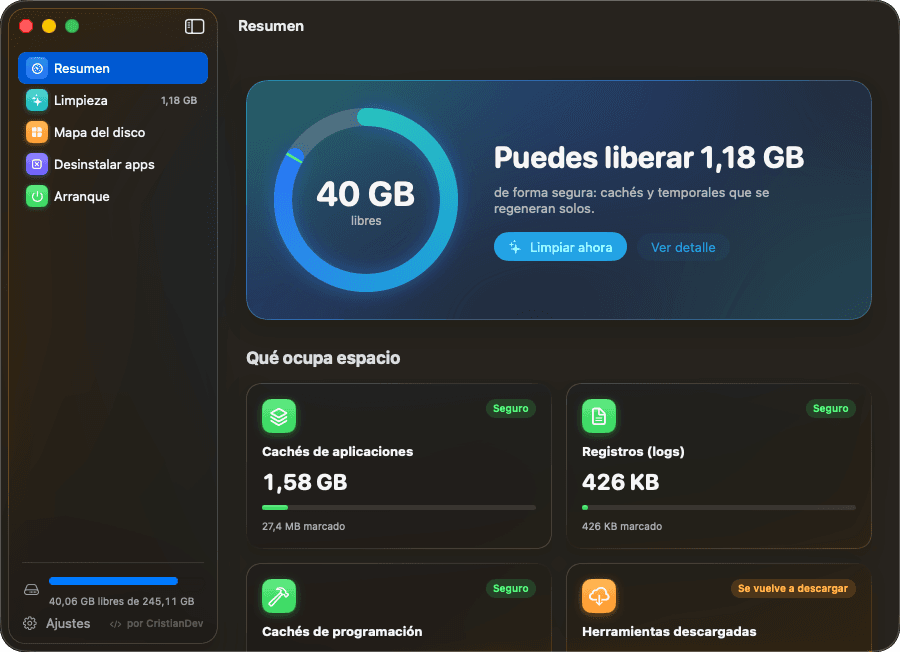Open the Arranque section
Image resolution: width=900 pixels, height=652 pixels.
coord(113,197)
